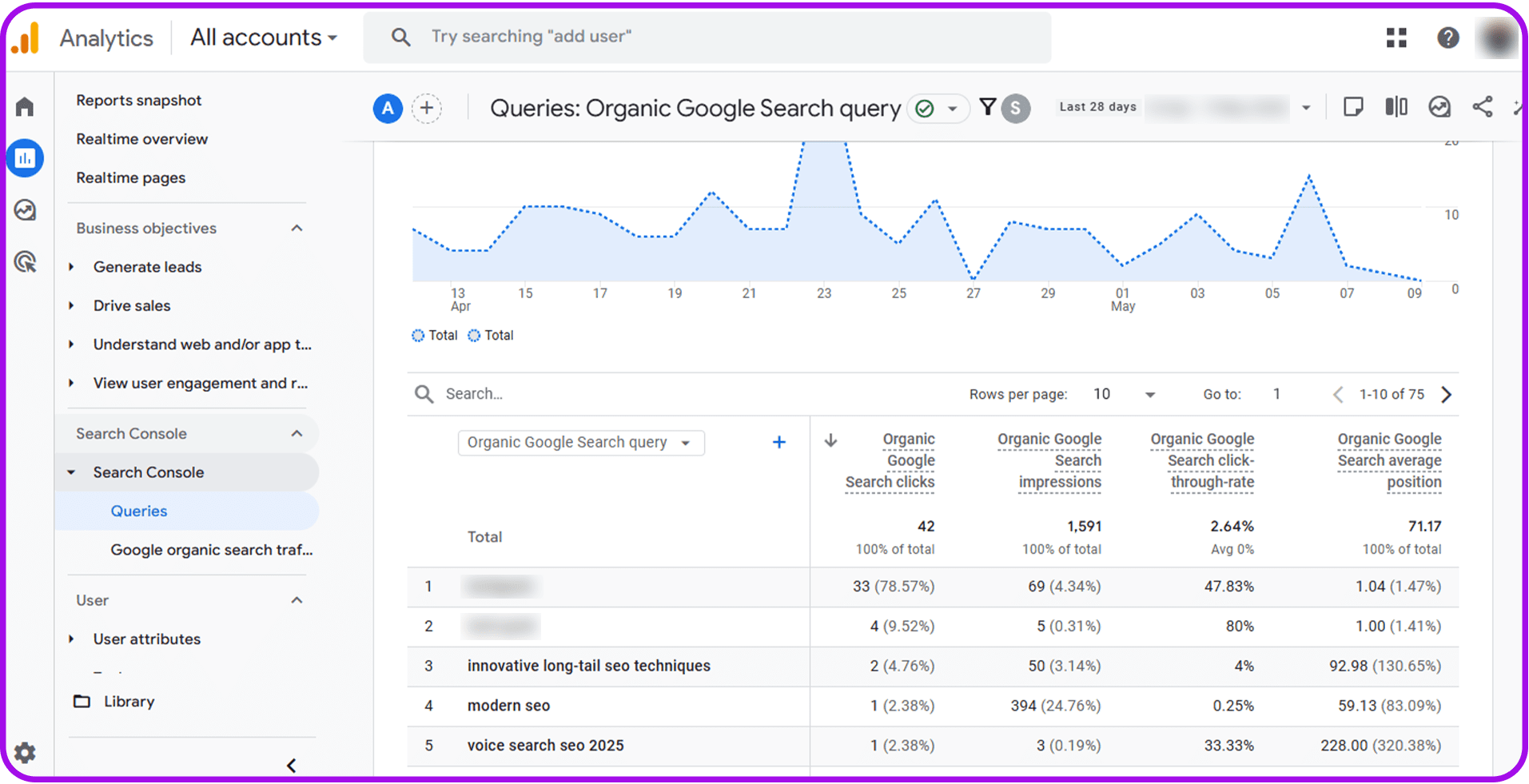Collapse the User section

[x=297, y=601]
